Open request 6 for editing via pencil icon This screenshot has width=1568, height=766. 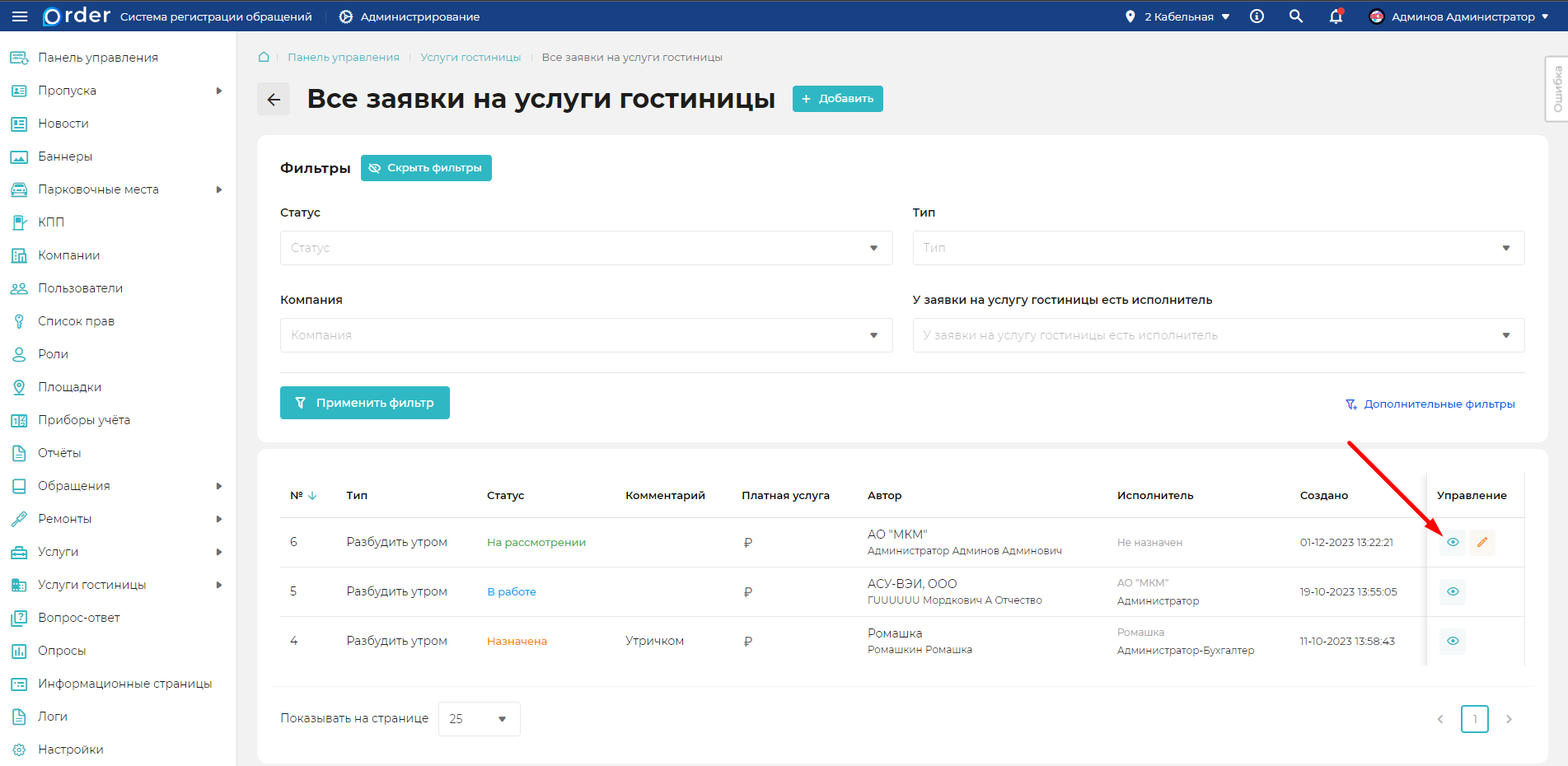pos(1482,542)
